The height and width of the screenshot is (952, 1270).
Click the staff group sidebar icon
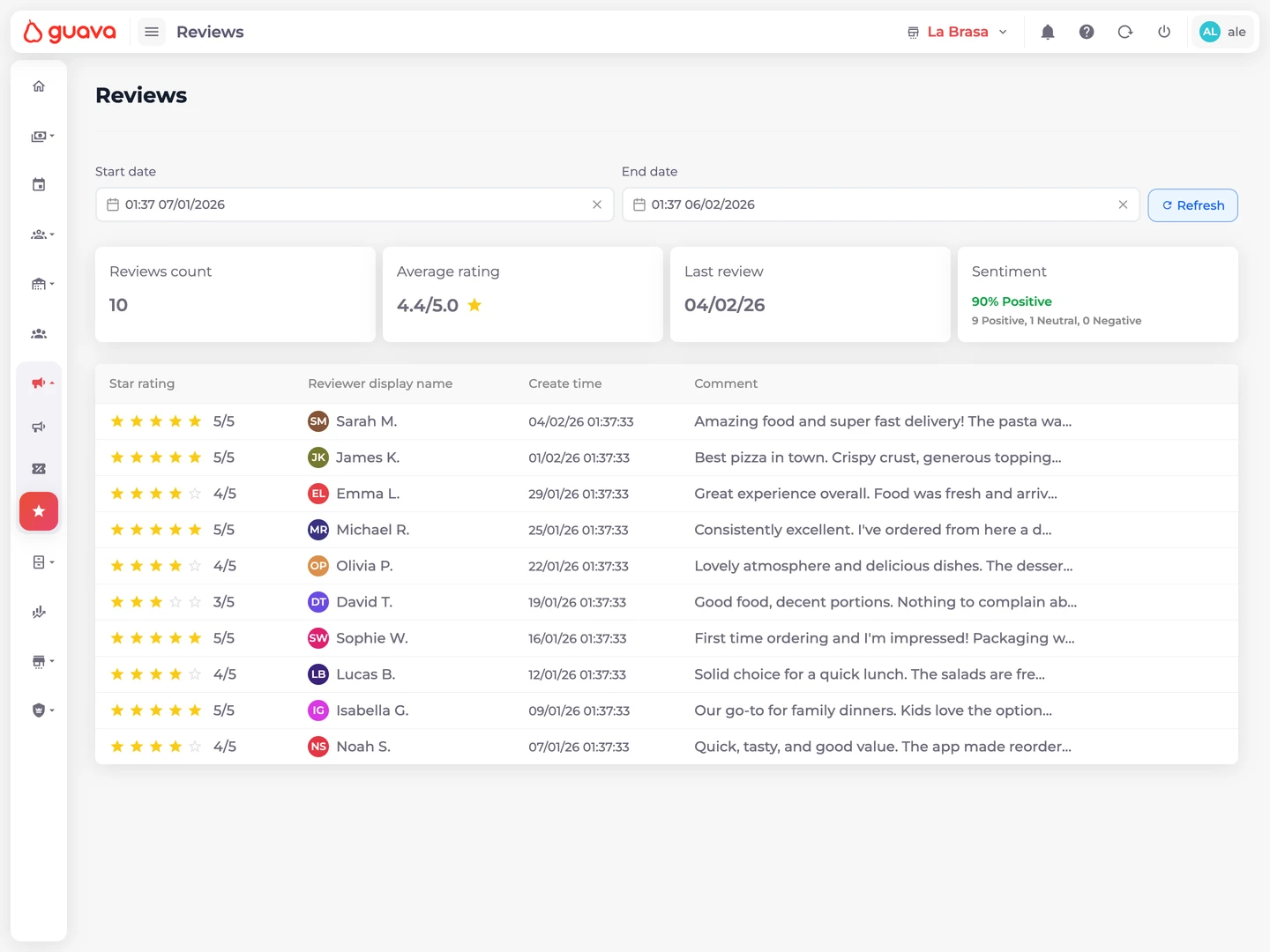click(39, 333)
